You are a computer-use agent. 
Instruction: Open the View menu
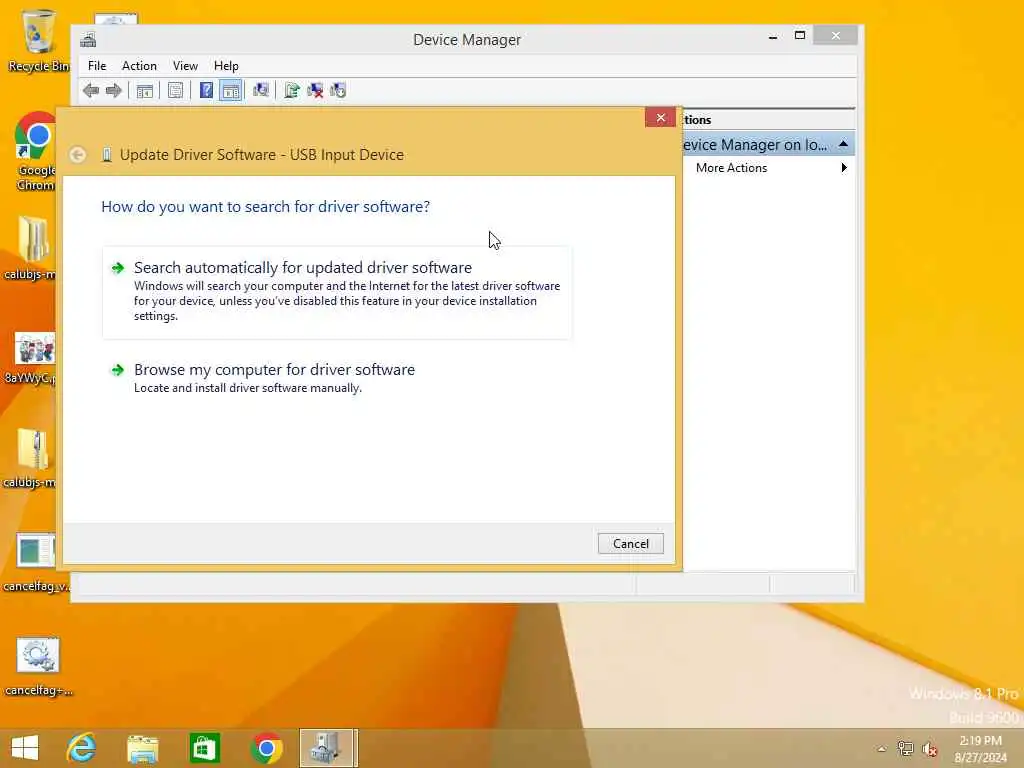(x=185, y=66)
